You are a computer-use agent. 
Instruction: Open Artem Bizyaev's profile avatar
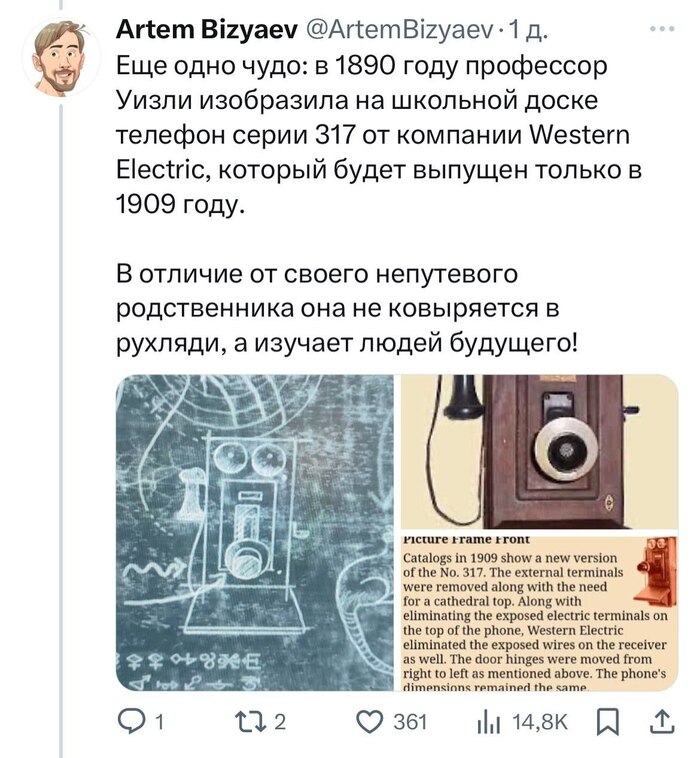tap(61, 59)
